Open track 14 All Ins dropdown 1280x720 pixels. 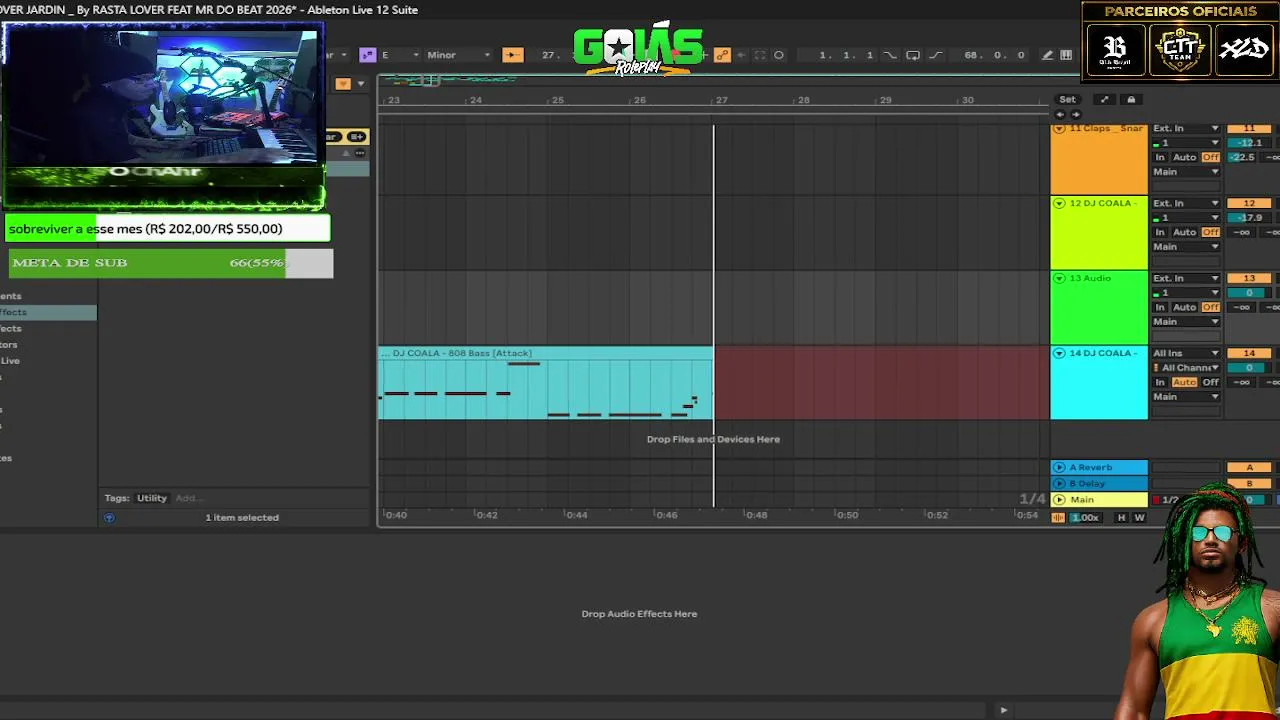[1186, 353]
